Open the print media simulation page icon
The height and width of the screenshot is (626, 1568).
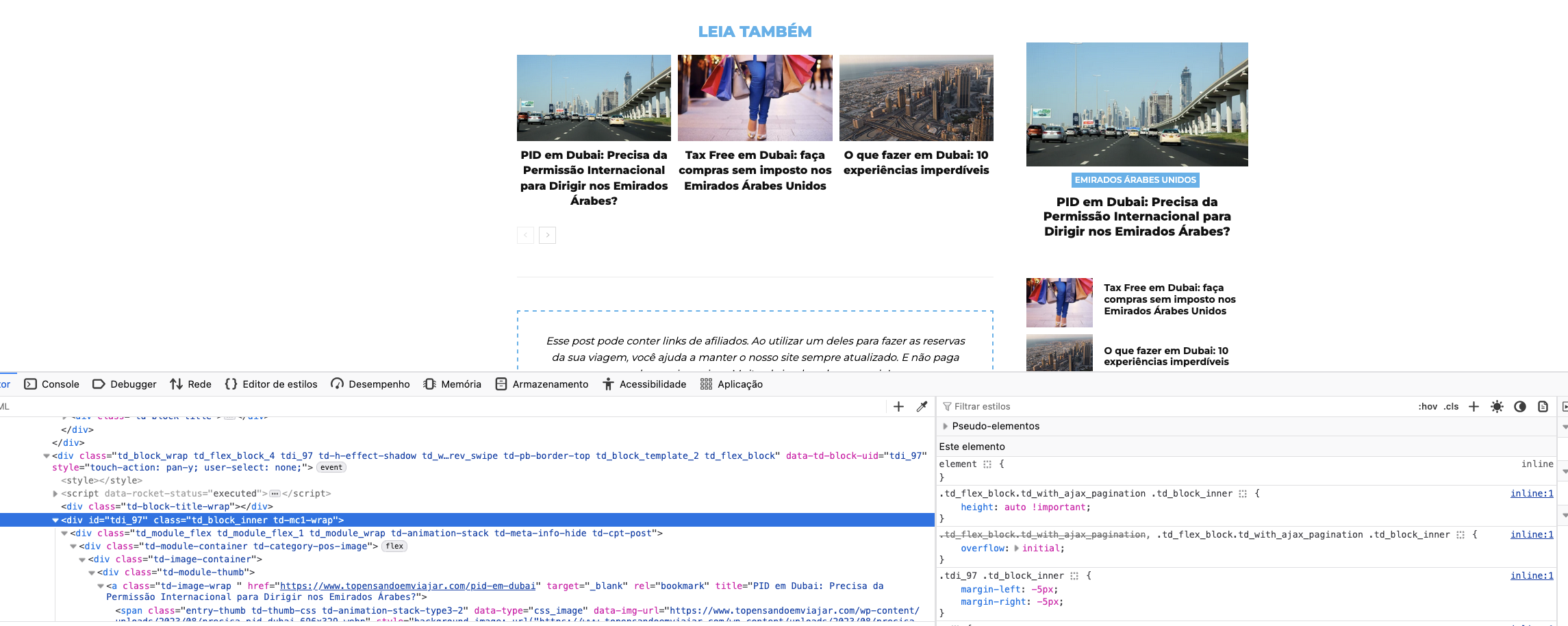pyautogui.click(x=1543, y=407)
